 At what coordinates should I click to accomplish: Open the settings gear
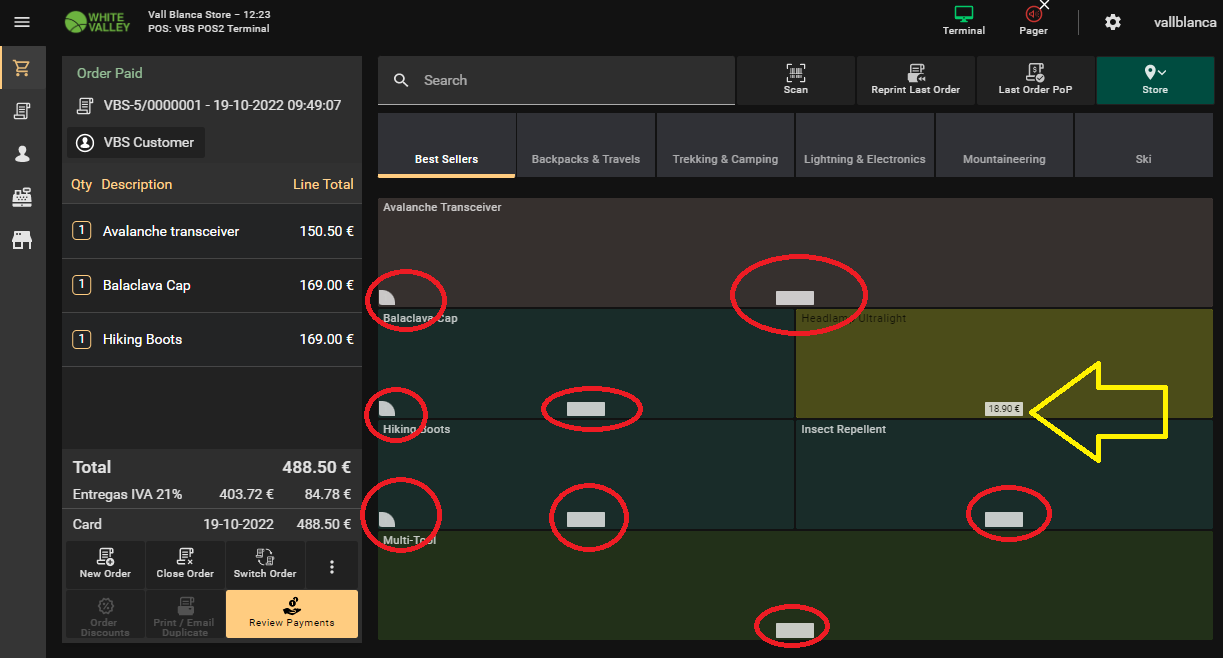(x=1112, y=22)
